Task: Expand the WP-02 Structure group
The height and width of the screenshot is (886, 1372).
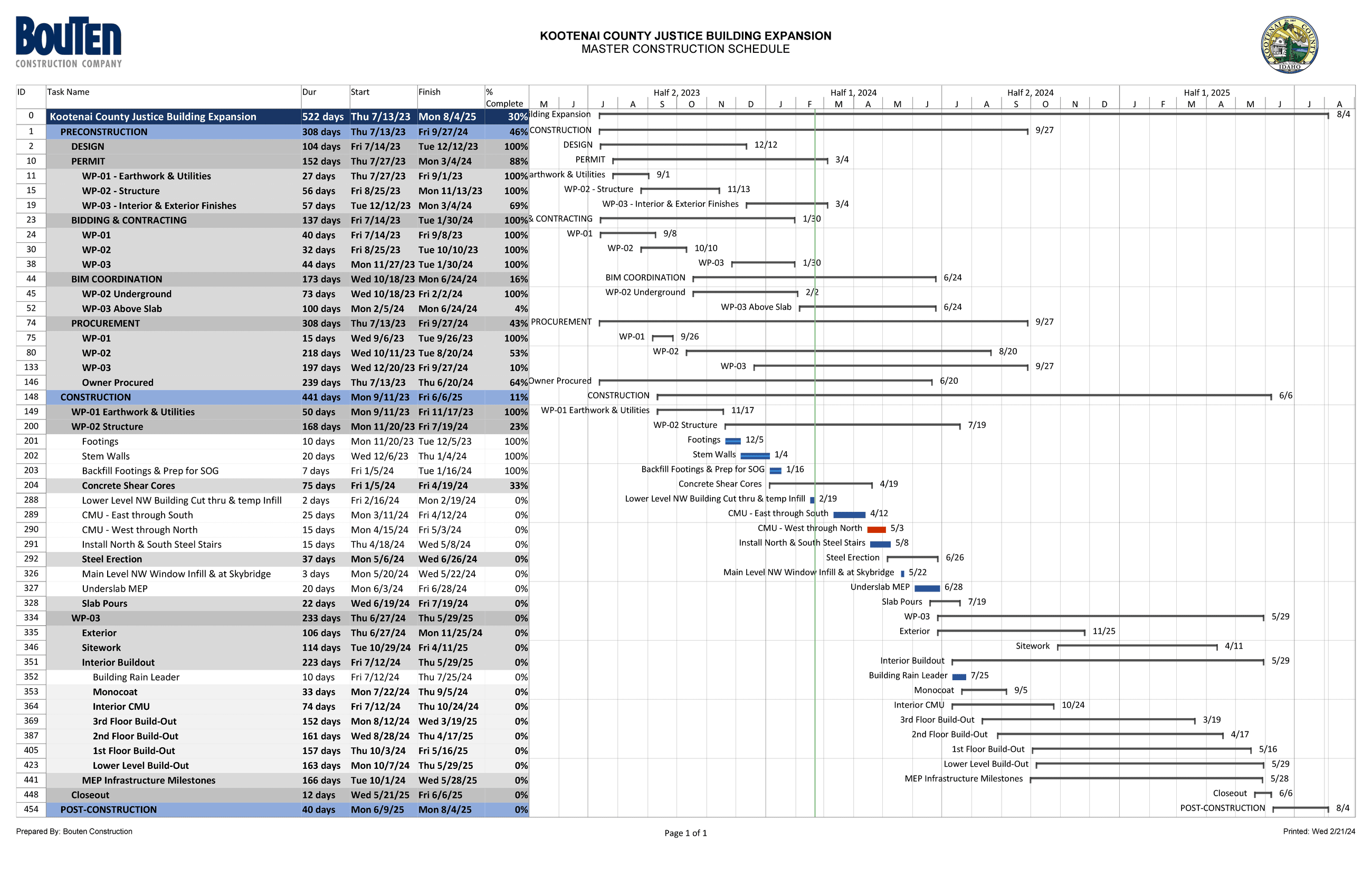Action: pyautogui.click(x=107, y=426)
